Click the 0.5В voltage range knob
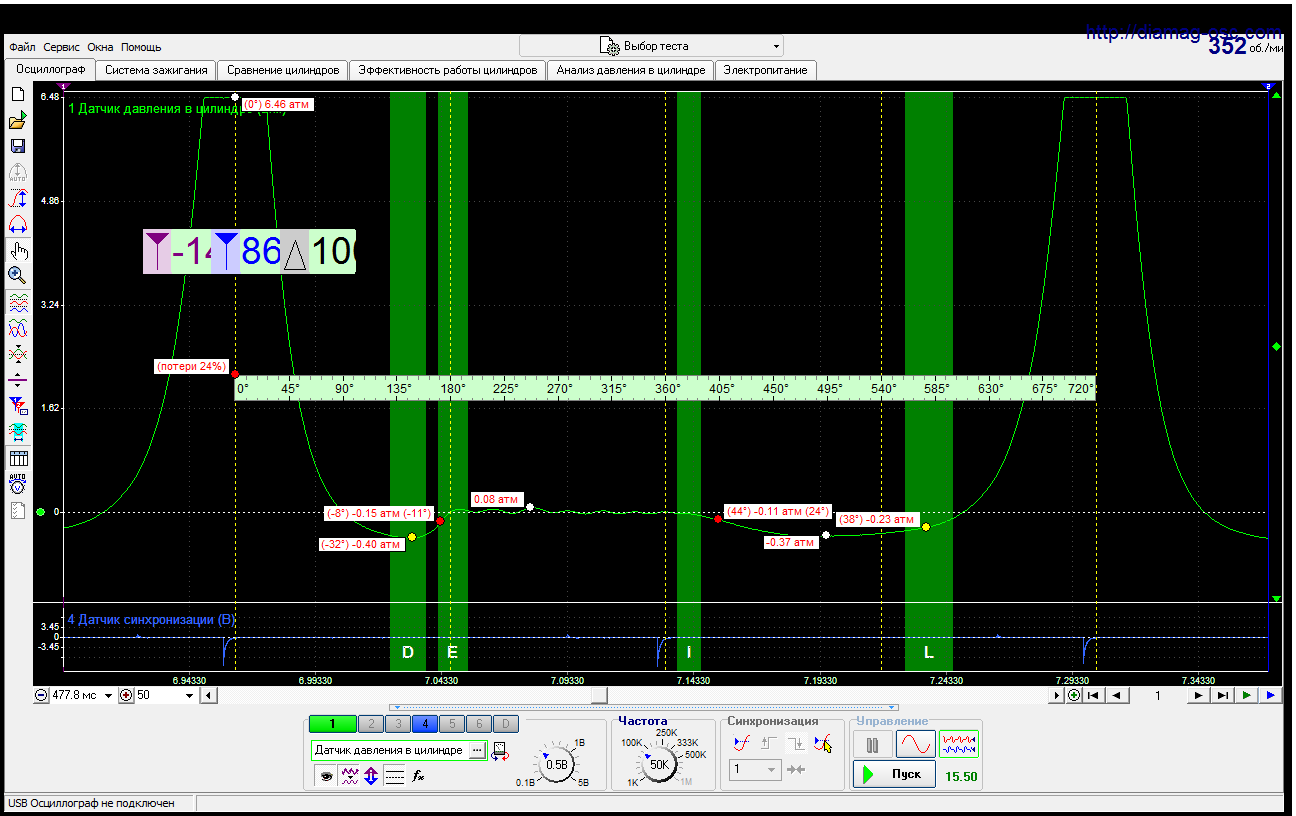 [556, 765]
